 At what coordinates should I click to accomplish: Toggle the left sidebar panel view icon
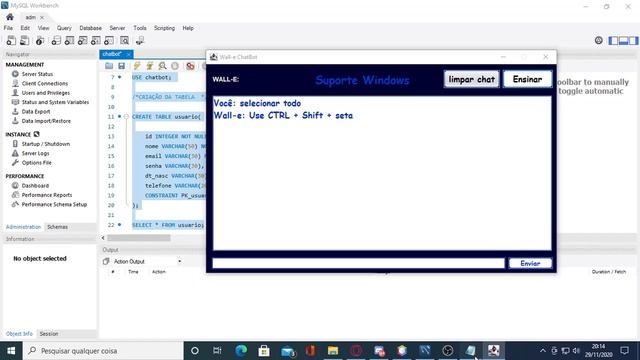613,40
